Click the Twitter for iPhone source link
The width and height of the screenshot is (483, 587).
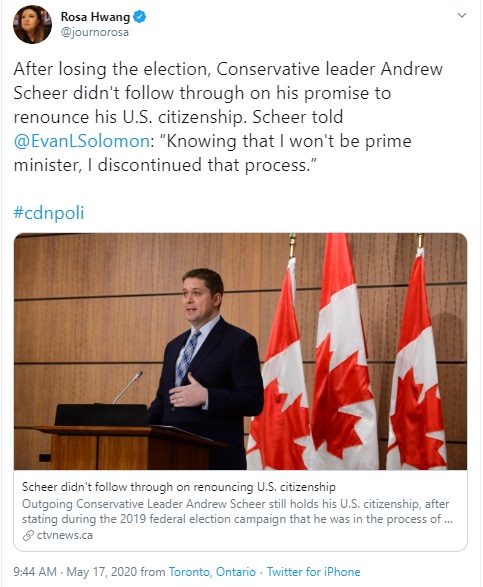coord(313,572)
